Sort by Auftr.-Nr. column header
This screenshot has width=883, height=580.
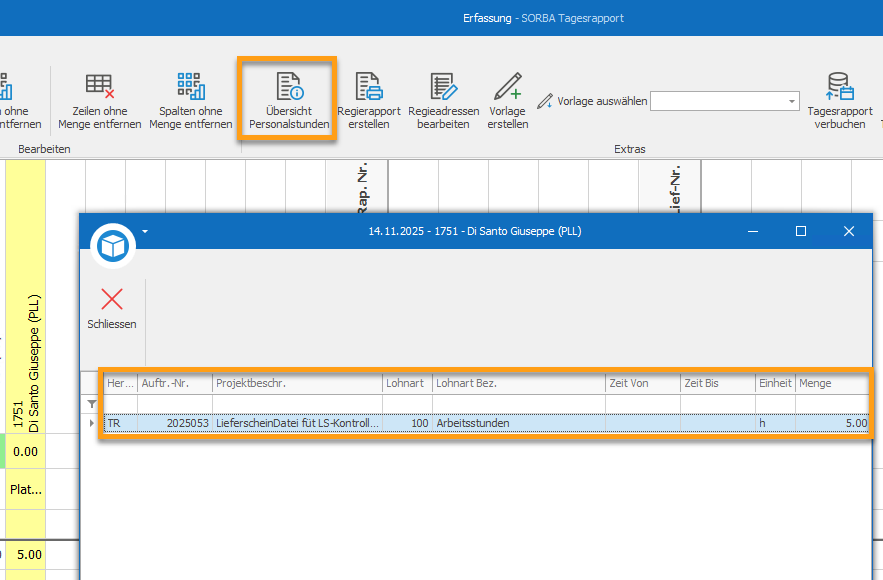tap(175, 383)
